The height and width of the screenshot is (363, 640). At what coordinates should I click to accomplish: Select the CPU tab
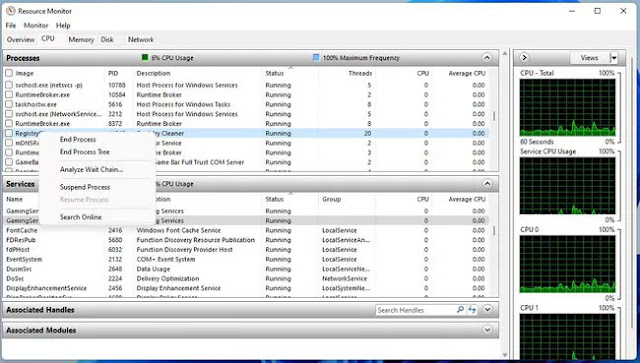[x=48, y=38]
